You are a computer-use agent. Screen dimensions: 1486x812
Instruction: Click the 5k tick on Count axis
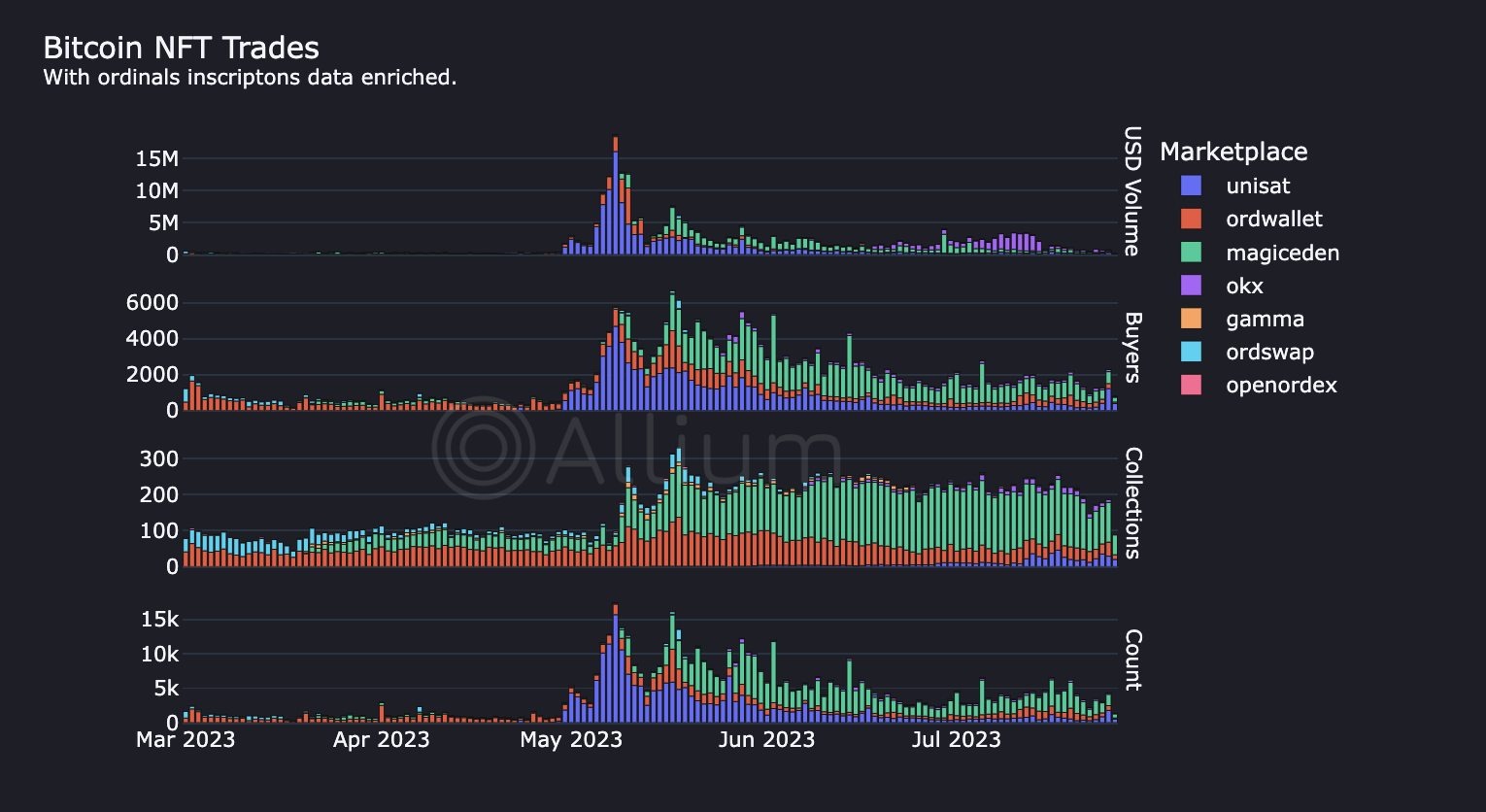tap(166, 689)
